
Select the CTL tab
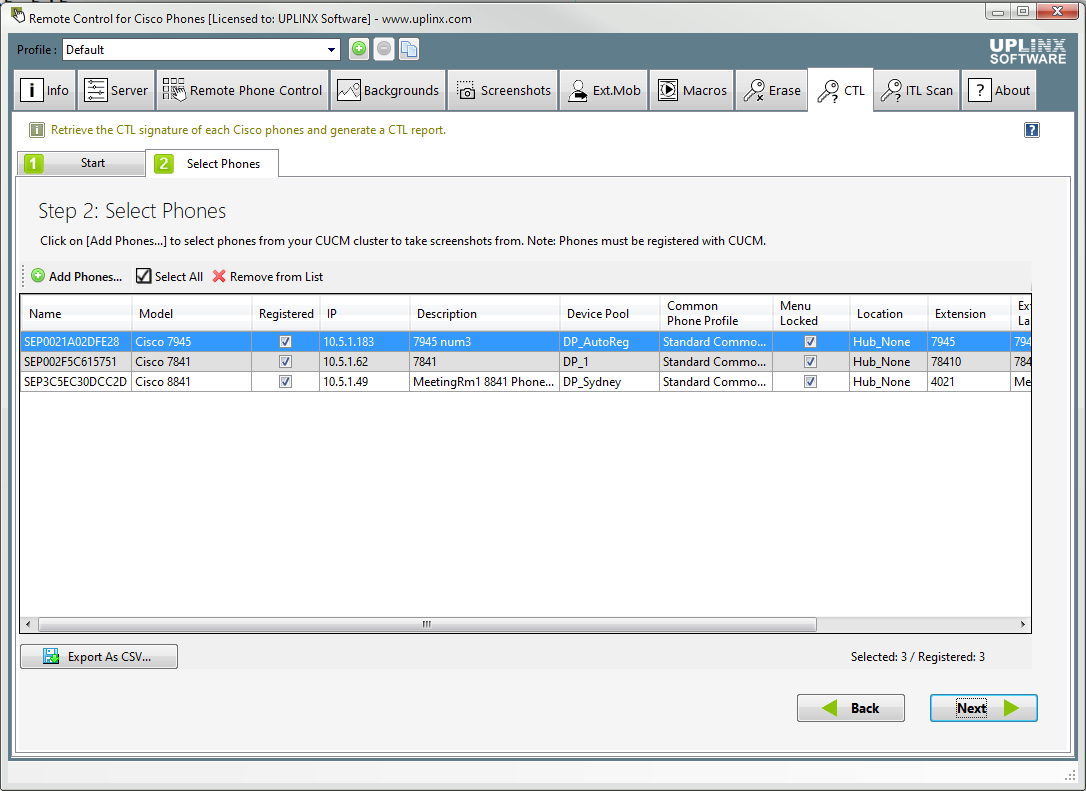pos(841,90)
